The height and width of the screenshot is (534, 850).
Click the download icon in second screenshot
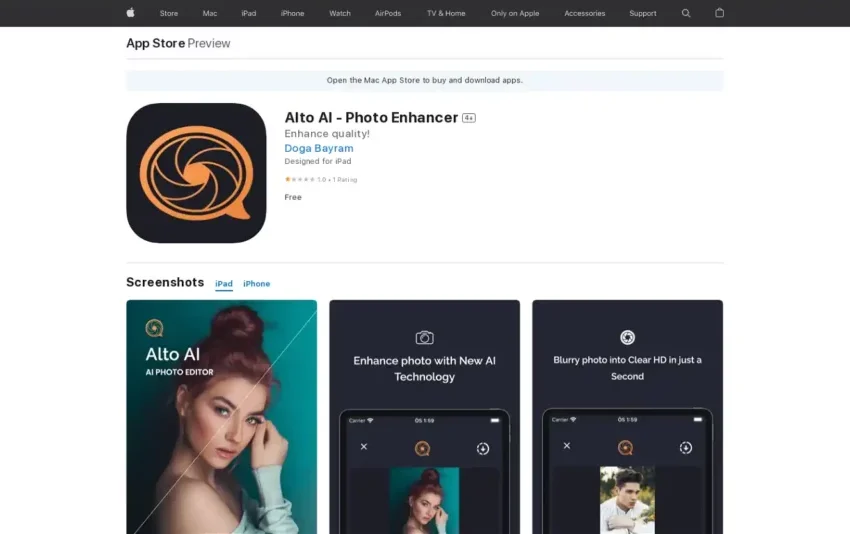[483, 448]
